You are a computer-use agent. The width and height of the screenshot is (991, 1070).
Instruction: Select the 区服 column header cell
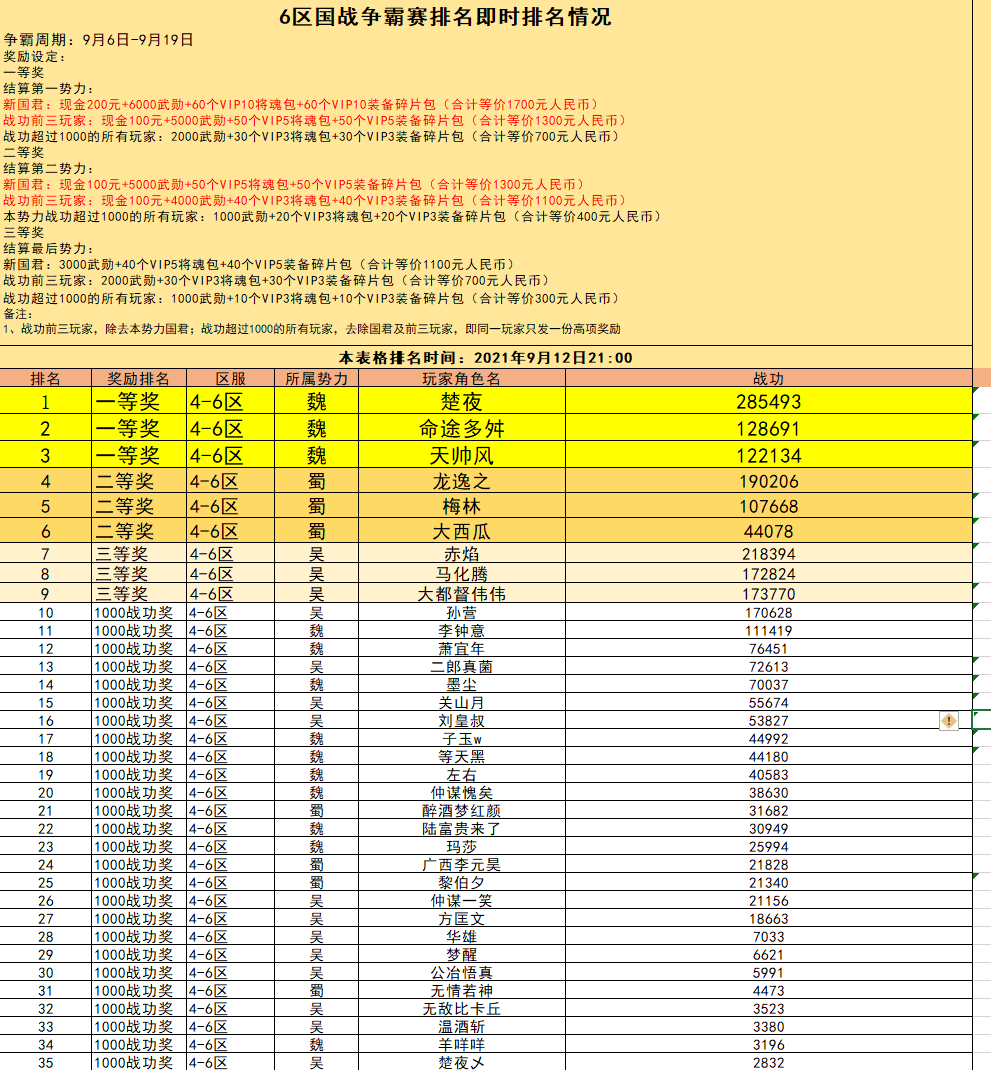pyautogui.click(x=231, y=378)
